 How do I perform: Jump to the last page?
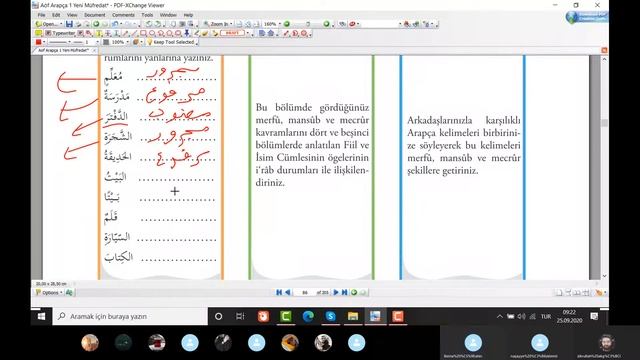coord(344,292)
